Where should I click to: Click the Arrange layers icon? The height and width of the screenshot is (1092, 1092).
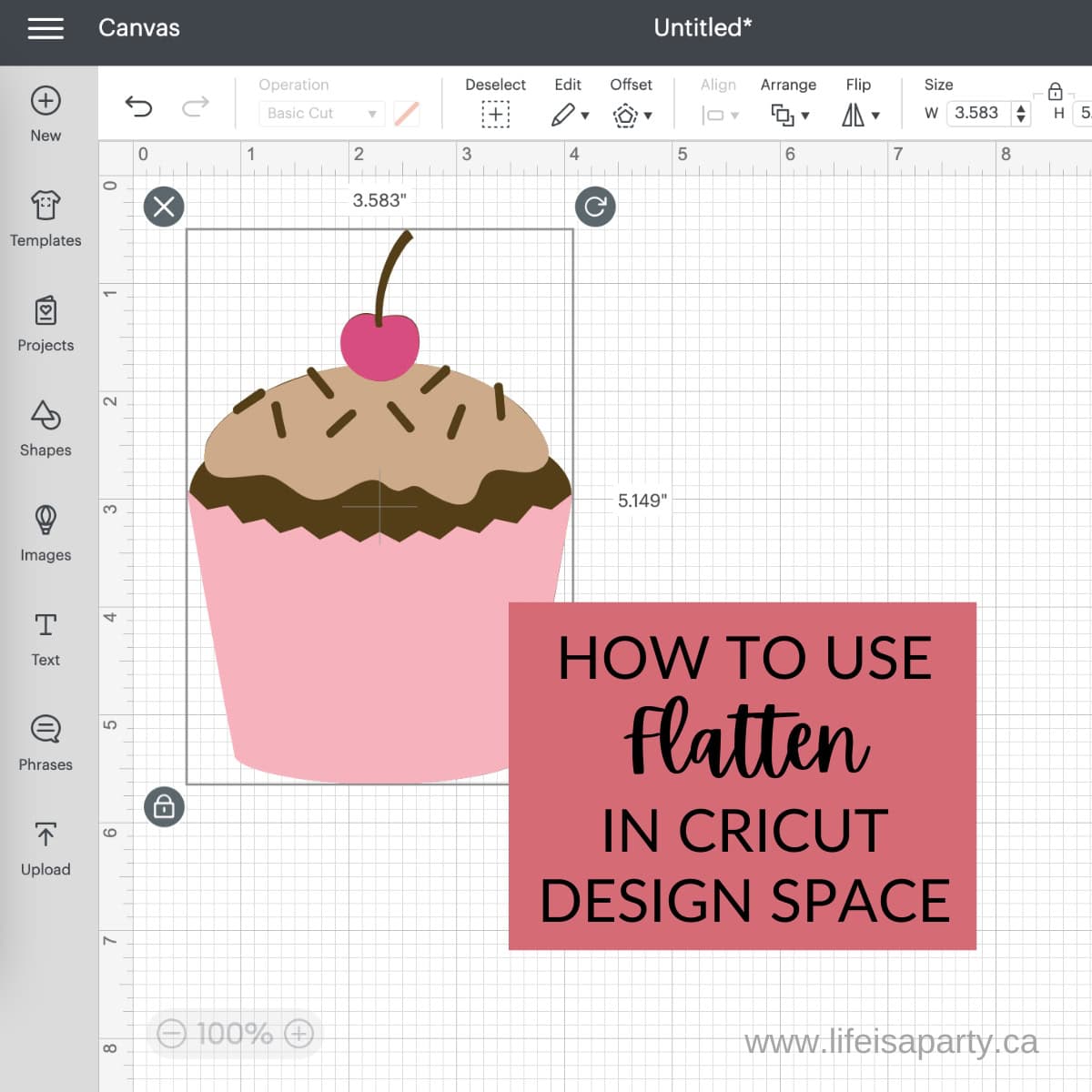point(782,115)
